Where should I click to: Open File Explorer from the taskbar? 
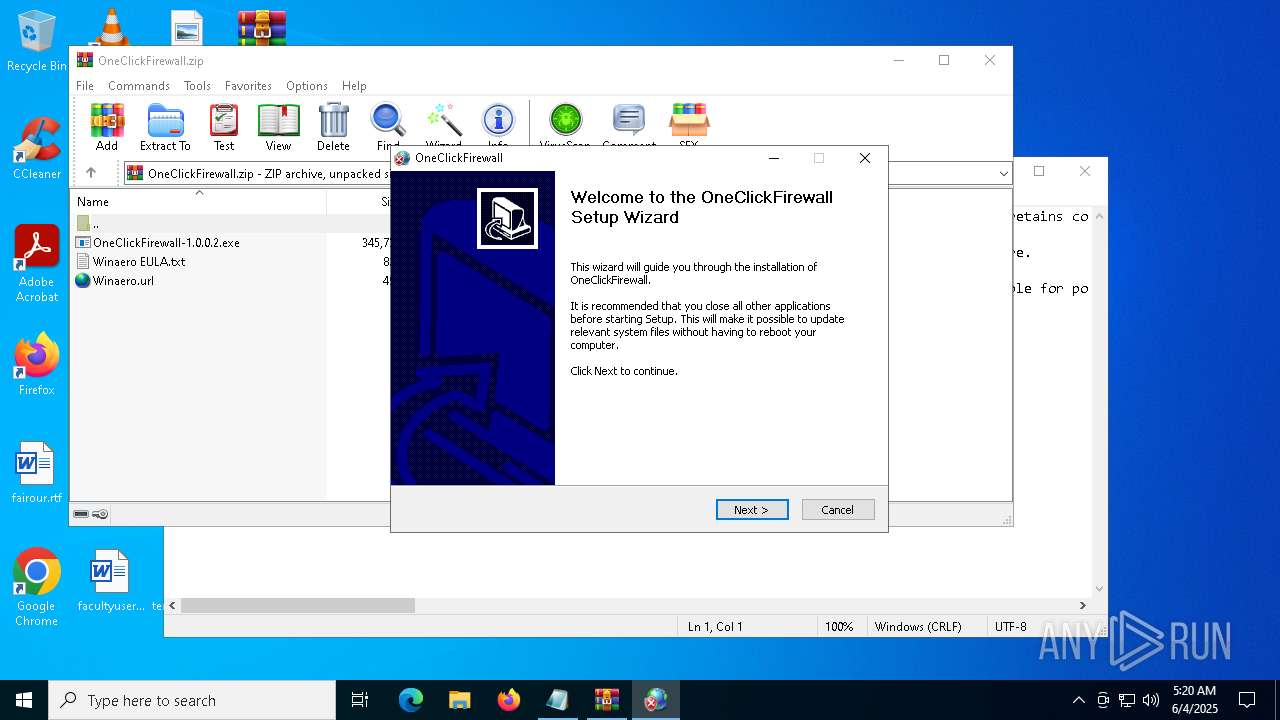click(x=460, y=700)
